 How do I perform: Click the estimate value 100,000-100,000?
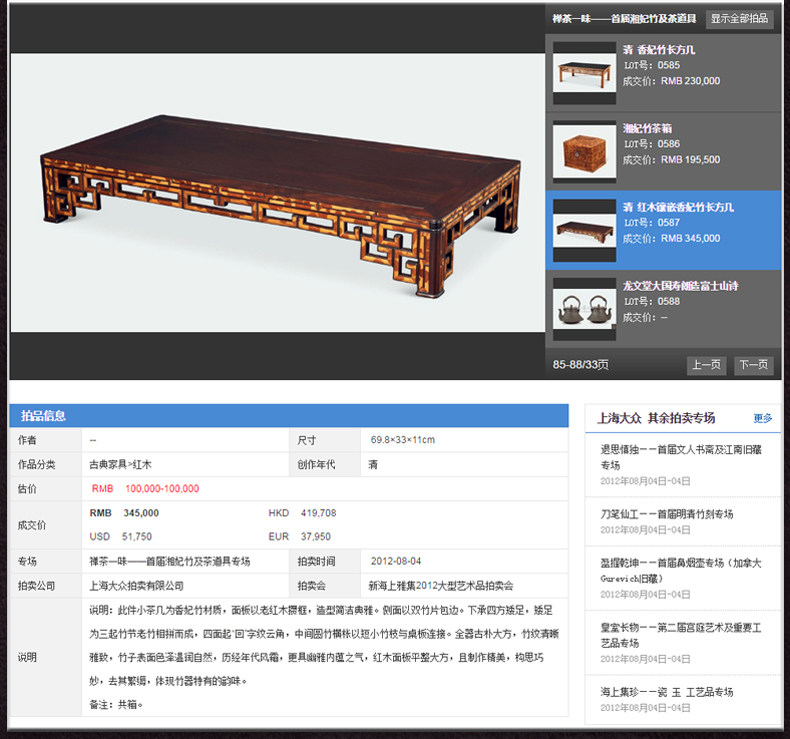tap(162, 489)
